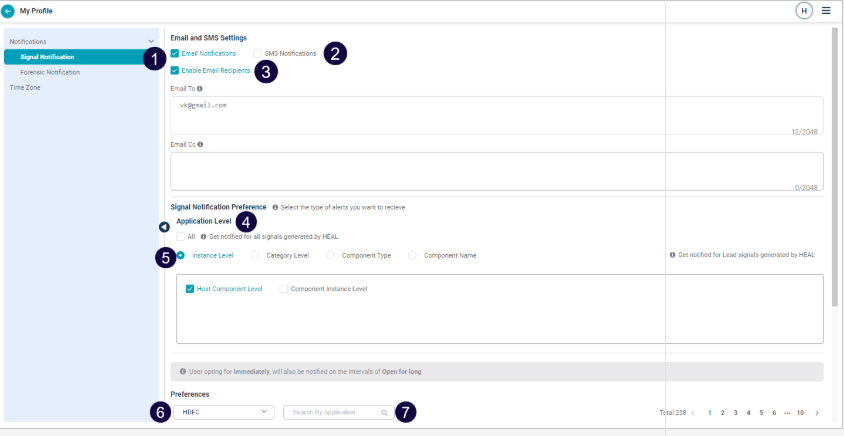Click the search magnifier in Search By Application
844x436 pixels.
384,412
